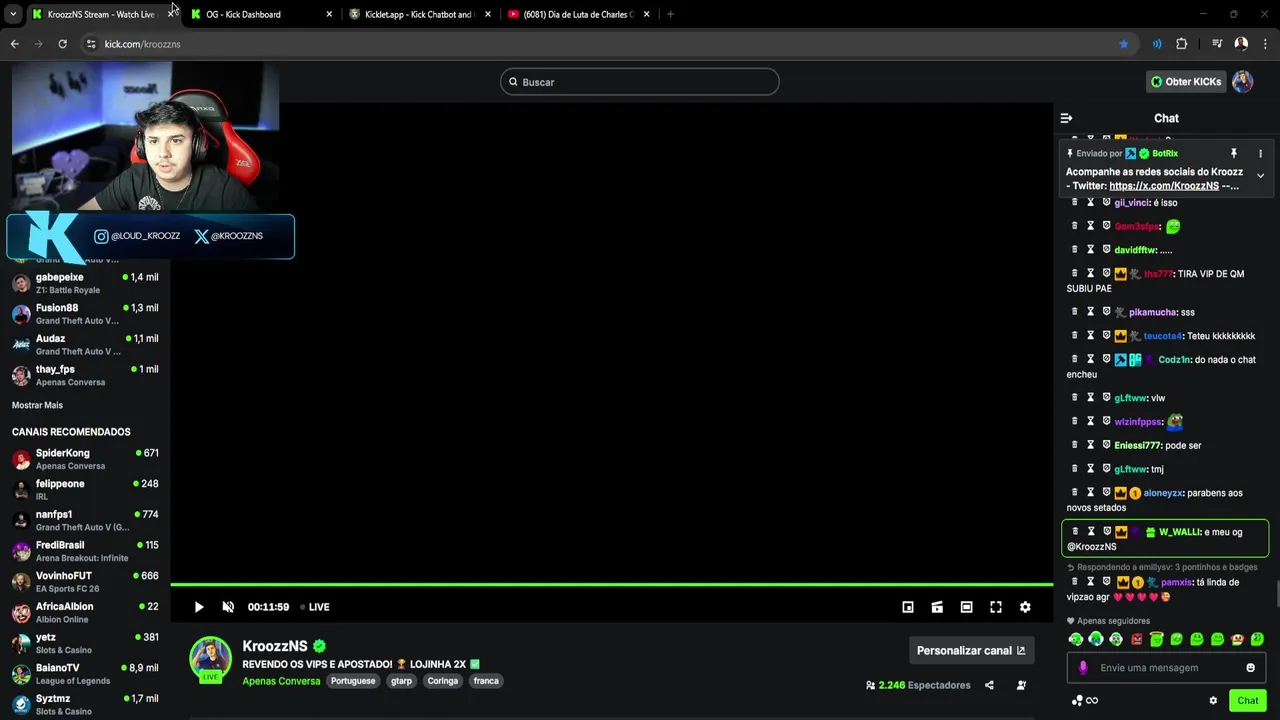Open the emoji picker in message box
The height and width of the screenshot is (720, 1280).
(1250, 668)
